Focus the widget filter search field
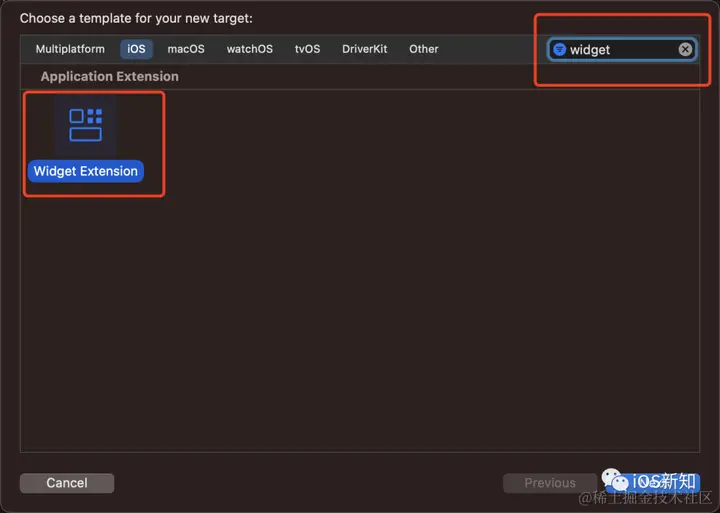The height and width of the screenshot is (513, 720). point(622,49)
